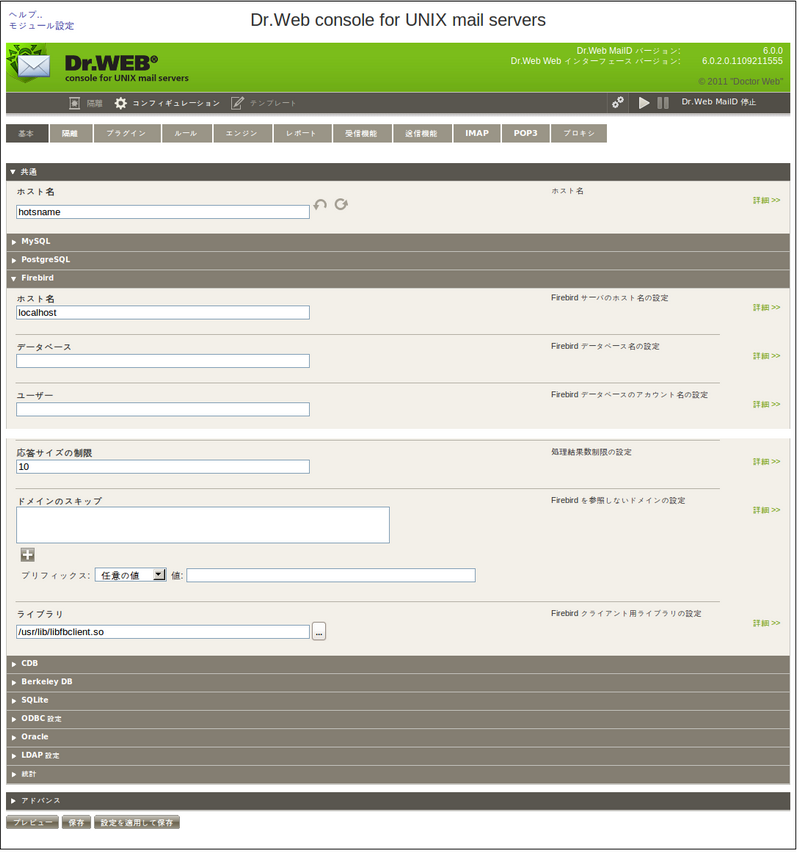Focus the ライブラリ path field

coord(163,634)
